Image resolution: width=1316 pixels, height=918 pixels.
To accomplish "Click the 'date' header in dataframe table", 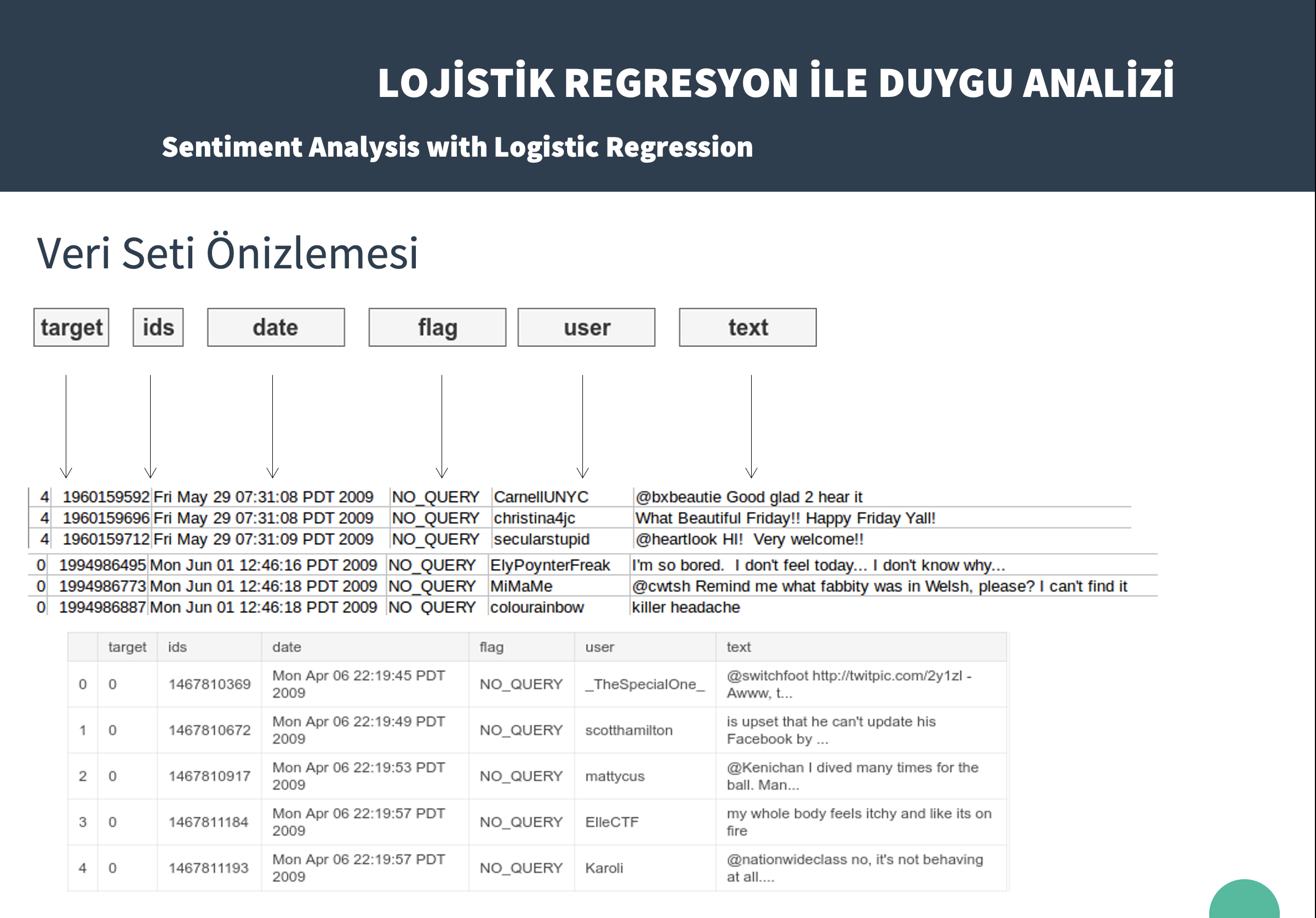I will 287,647.
